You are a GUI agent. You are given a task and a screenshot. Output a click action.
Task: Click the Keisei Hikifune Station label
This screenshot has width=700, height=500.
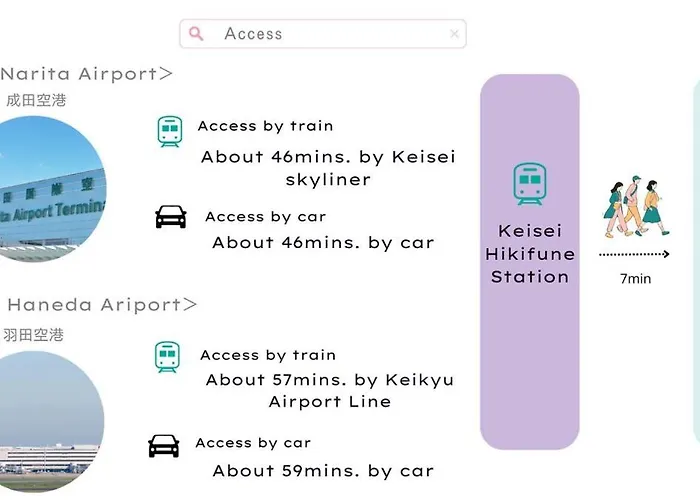click(x=530, y=254)
